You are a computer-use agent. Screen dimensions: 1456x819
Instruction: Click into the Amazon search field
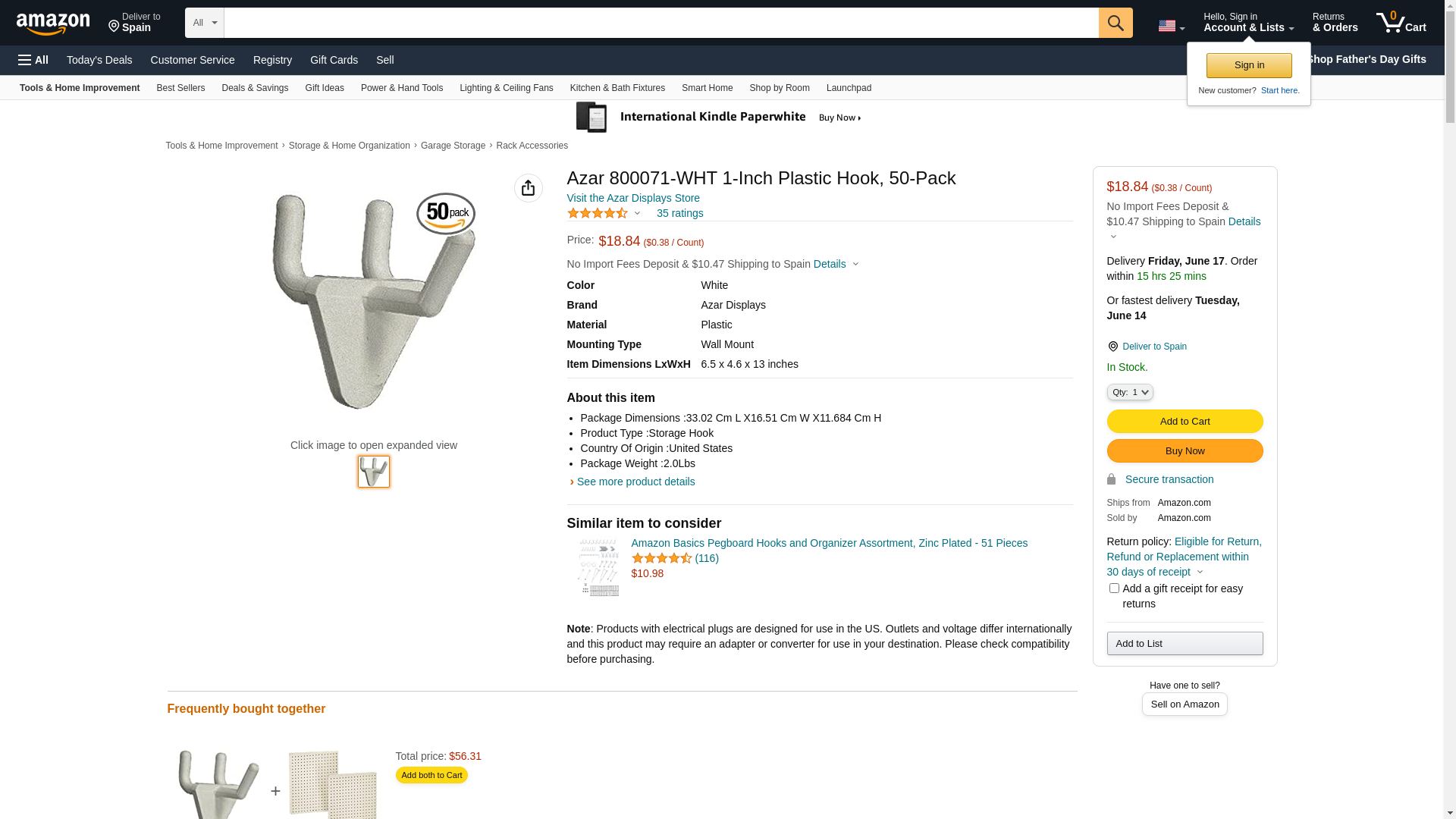[661, 23]
